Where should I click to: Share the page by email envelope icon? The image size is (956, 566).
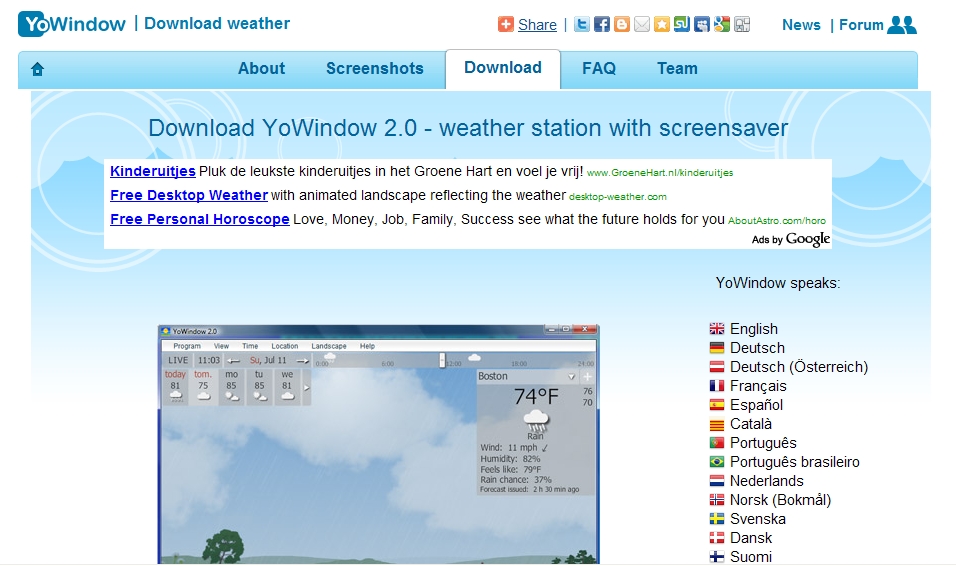click(642, 24)
